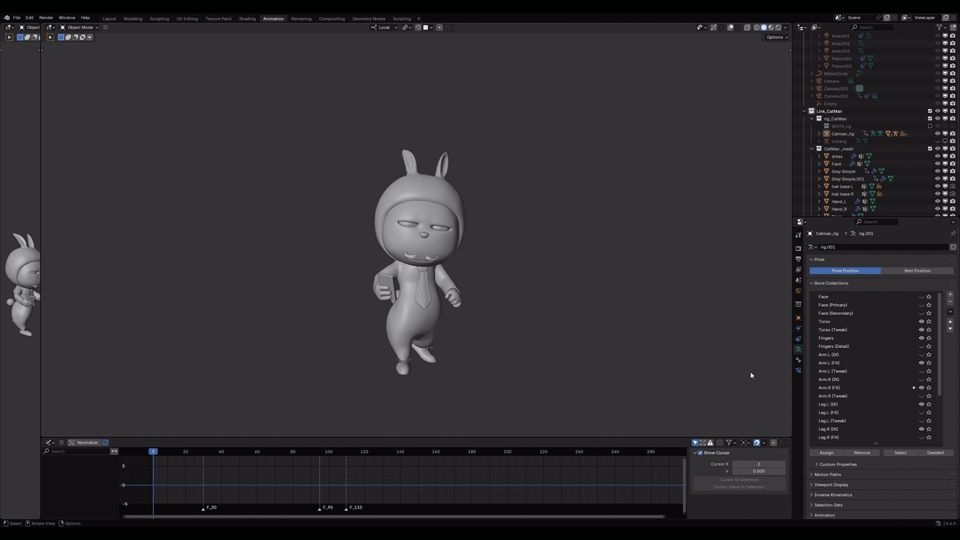
Task: Enable the WGTS_rig collection checkbox
Action: (930, 126)
